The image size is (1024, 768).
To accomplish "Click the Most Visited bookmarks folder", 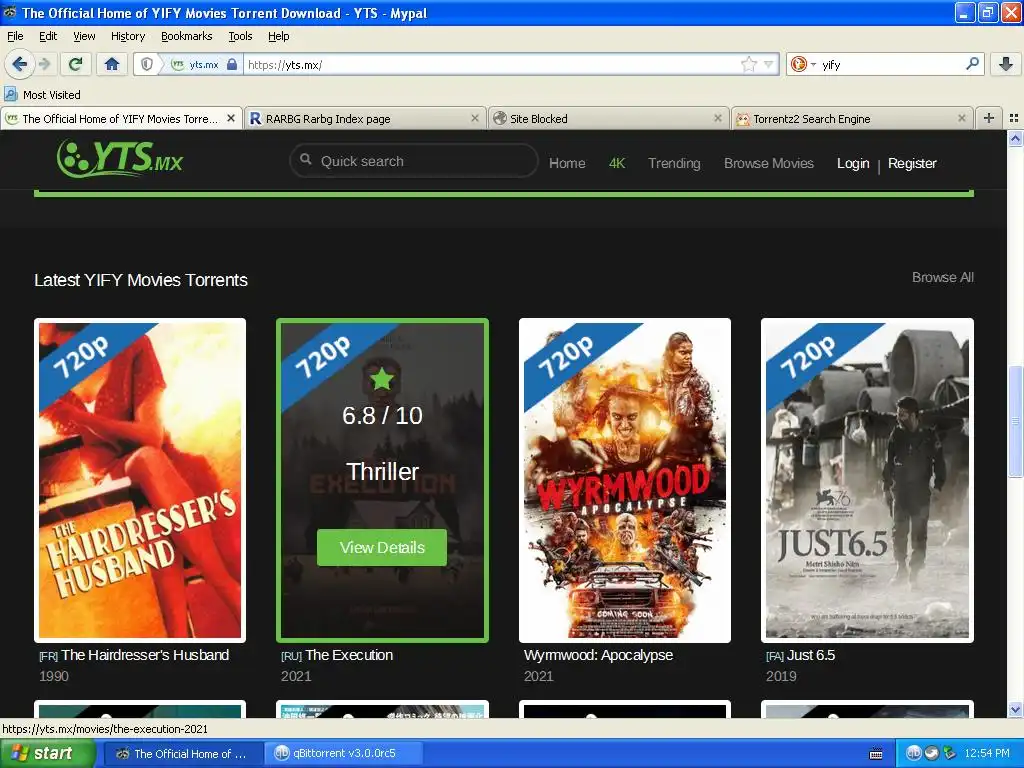I will (x=42, y=95).
